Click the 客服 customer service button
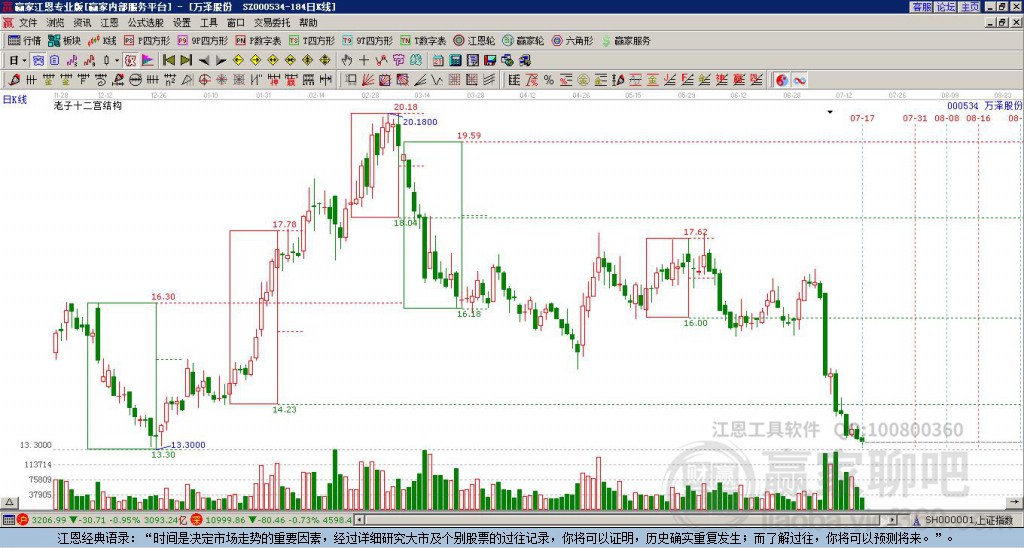Image resolution: width=1024 pixels, height=548 pixels. [x=921, y=7]
